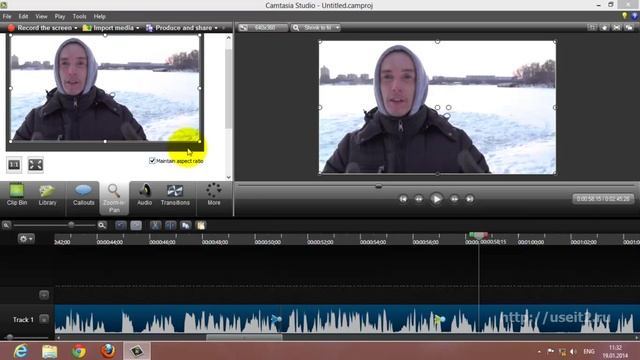Toggle Maintain aspect ratio checkbox

(152, 161)
